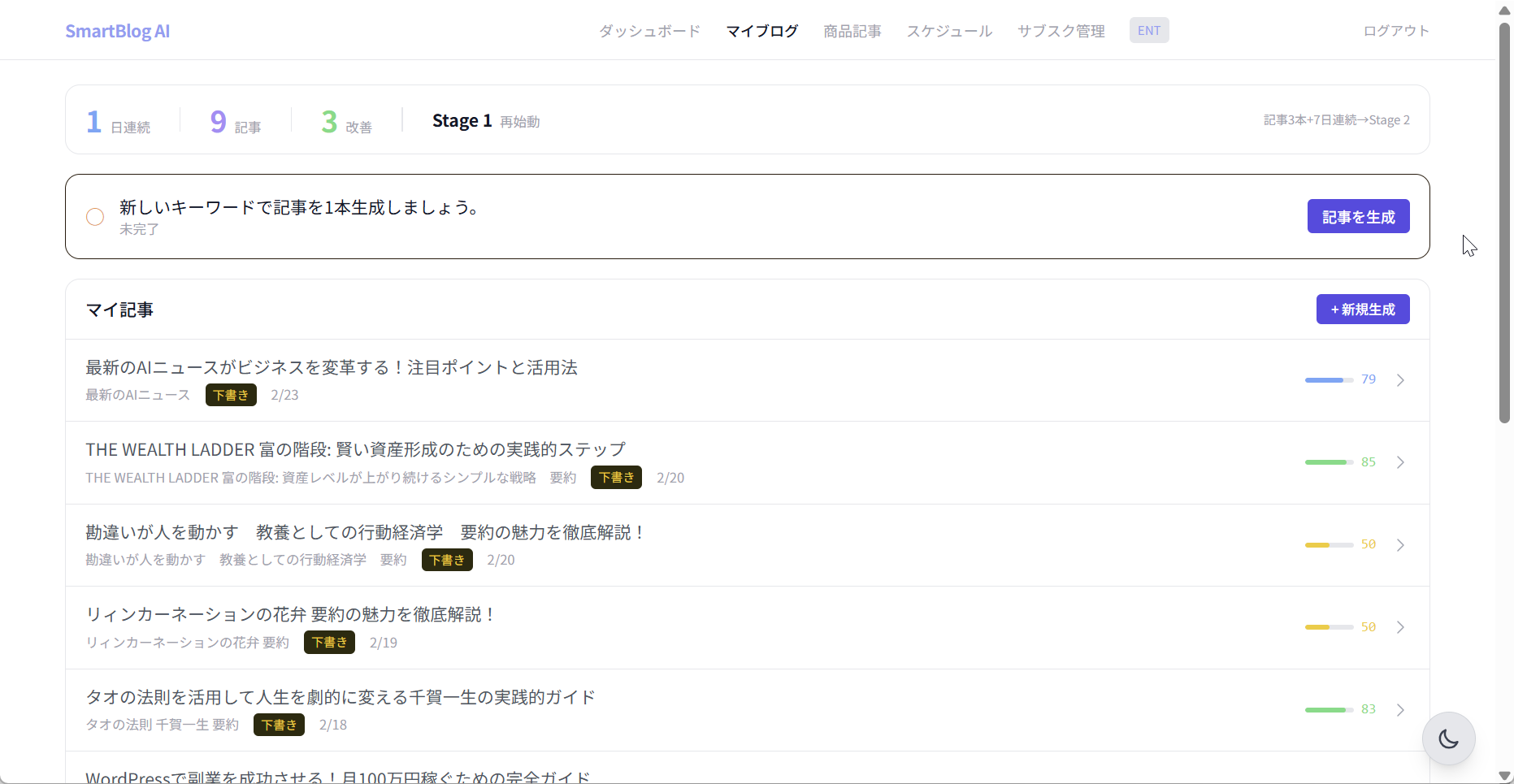This screenshot has width=1514, height=784.
Task: Click the + 新規生成 button
Action: click(x=1362, y=310)
